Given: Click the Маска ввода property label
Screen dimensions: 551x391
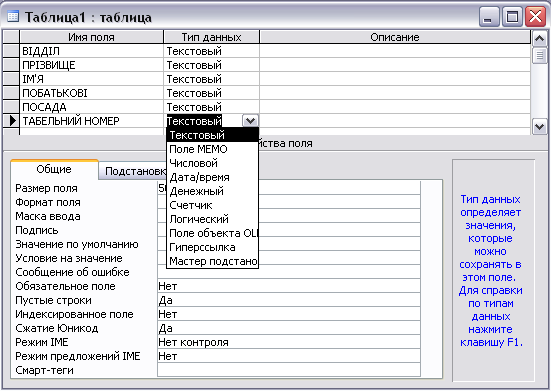Looking at the screenshot, I should tap(48, 216).
